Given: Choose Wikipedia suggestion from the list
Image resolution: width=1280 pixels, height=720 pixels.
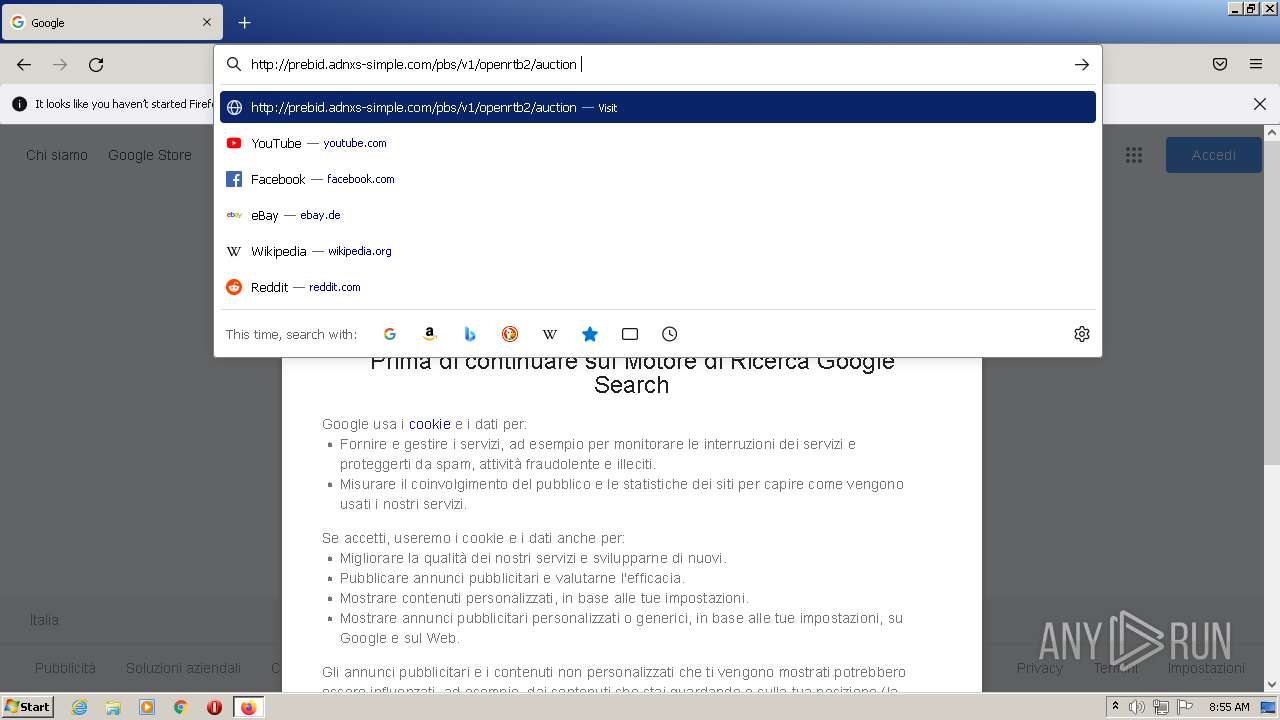Looking at the screenshot, I should coord(658,251).
